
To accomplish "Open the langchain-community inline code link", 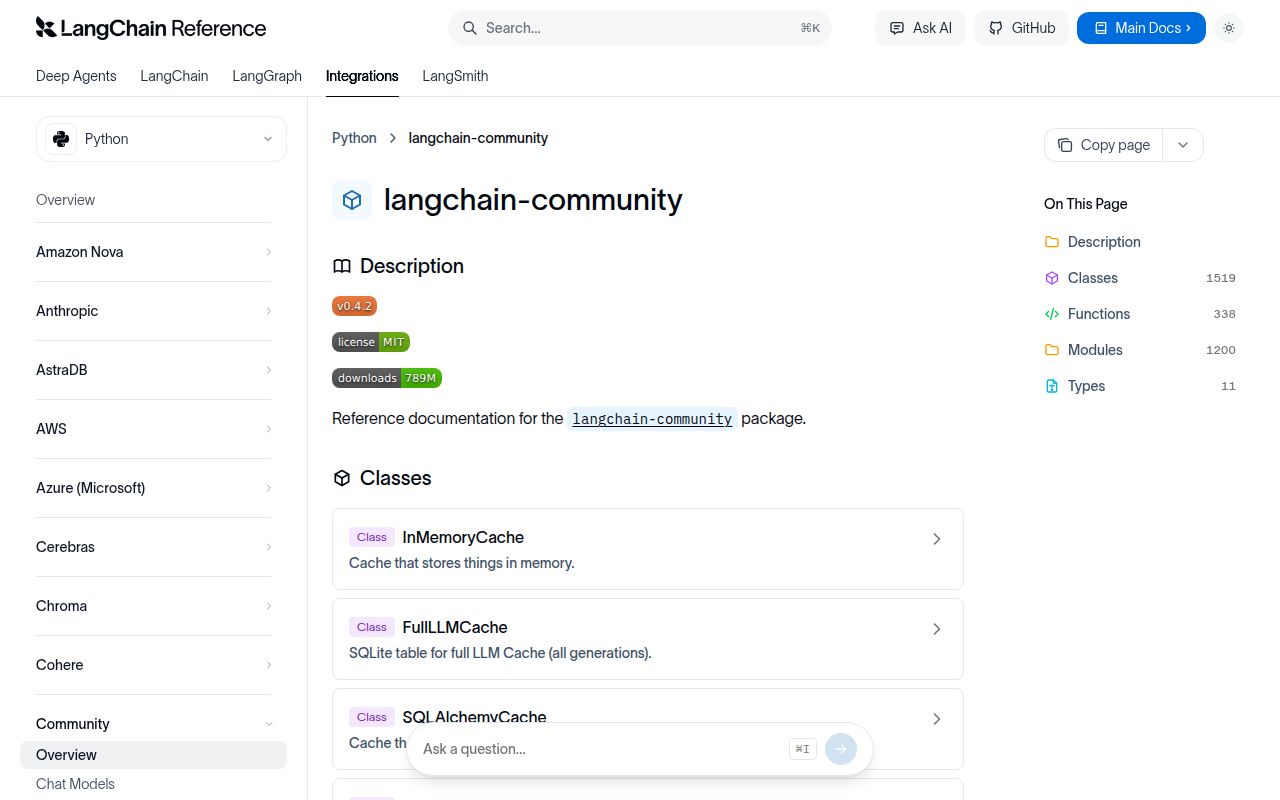I will click(652, 419).
